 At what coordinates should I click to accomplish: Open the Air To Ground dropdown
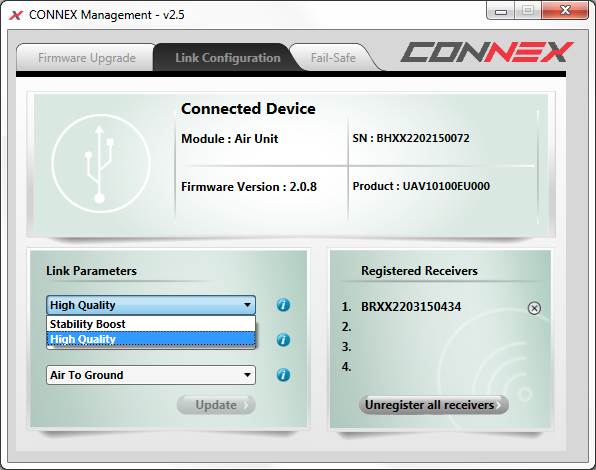(151, 375)
